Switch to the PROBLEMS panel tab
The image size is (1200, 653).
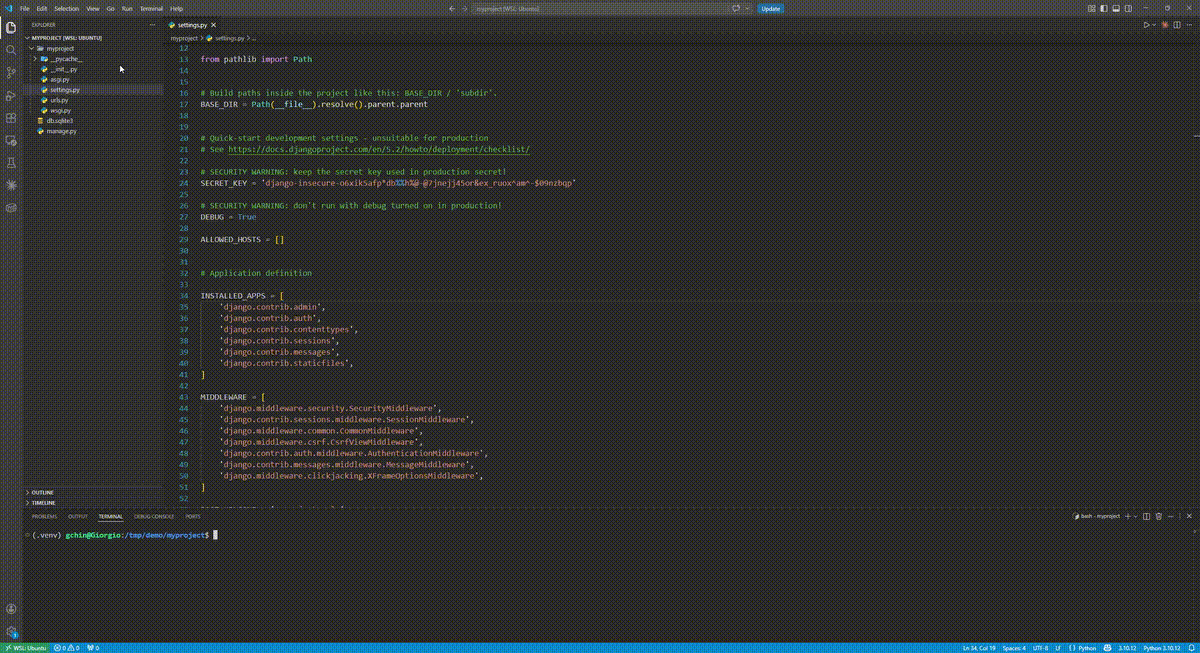click(44, 516)
